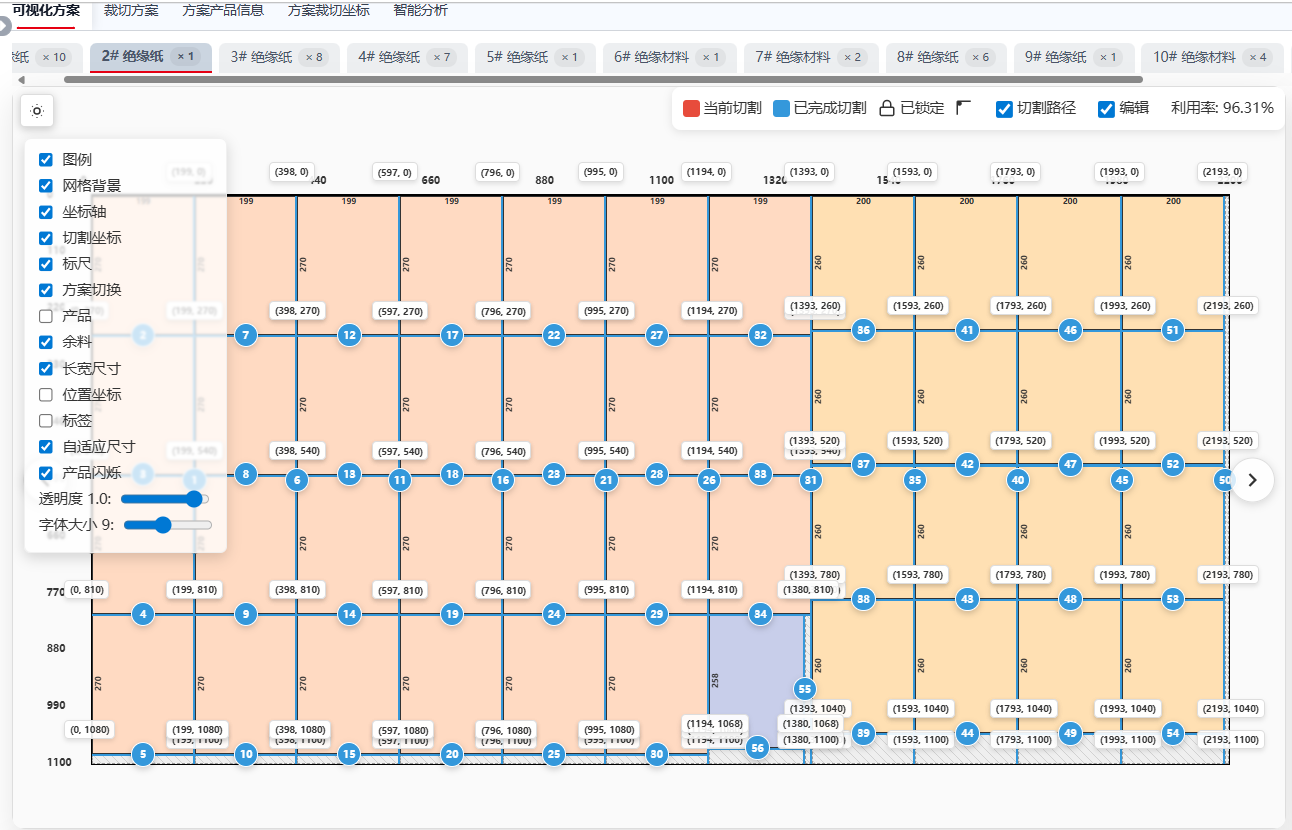Click the display settings gear icon
1292x830 pixels.
point(37,111)
